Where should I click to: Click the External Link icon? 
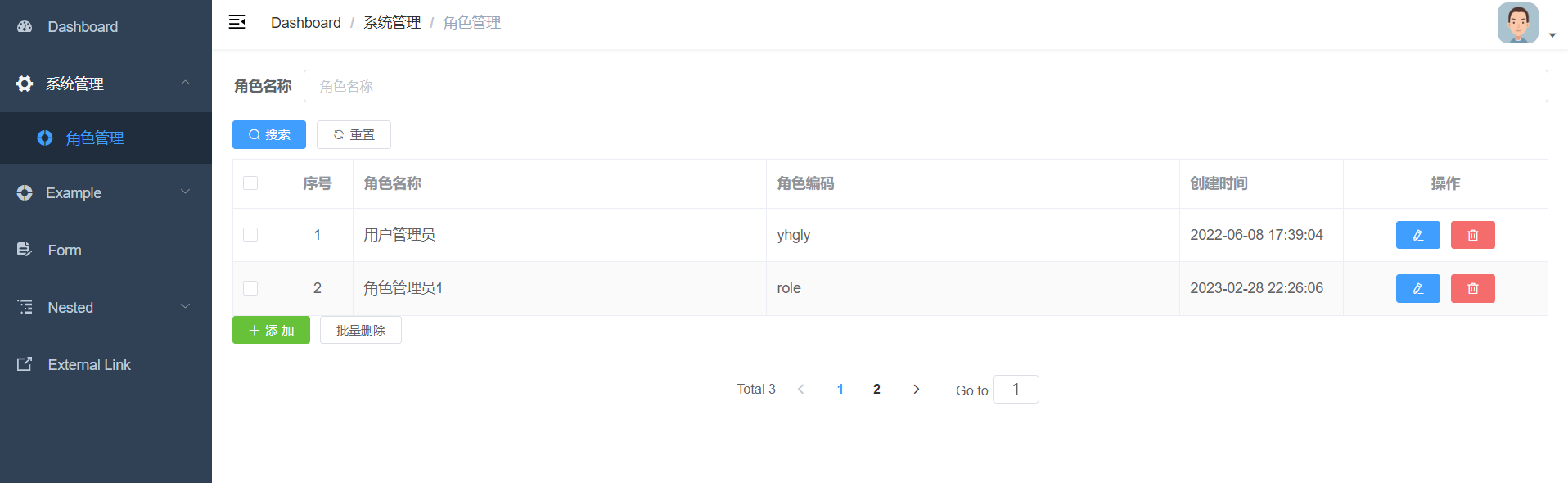point(25,364)
